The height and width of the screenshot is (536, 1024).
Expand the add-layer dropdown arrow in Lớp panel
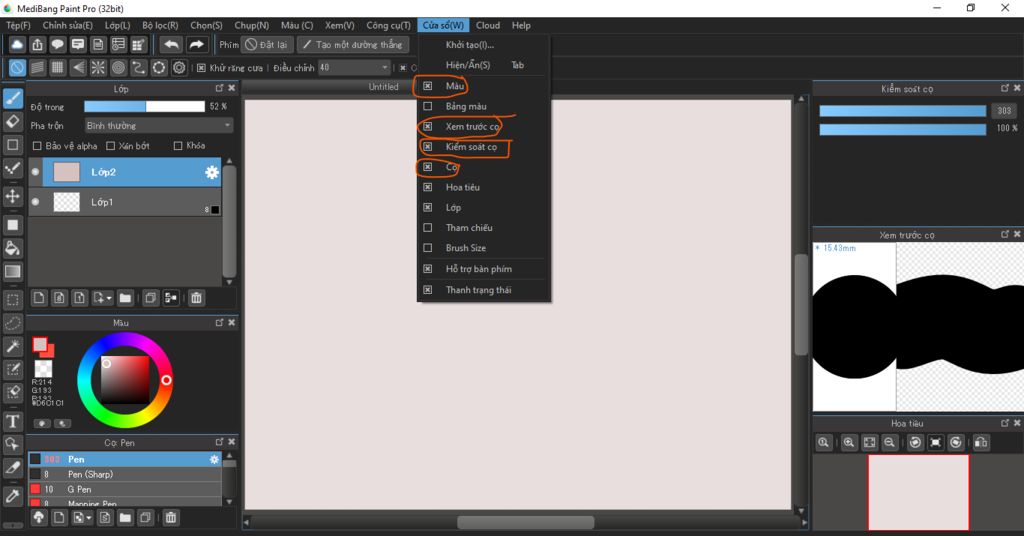click(x=108, y=298)
